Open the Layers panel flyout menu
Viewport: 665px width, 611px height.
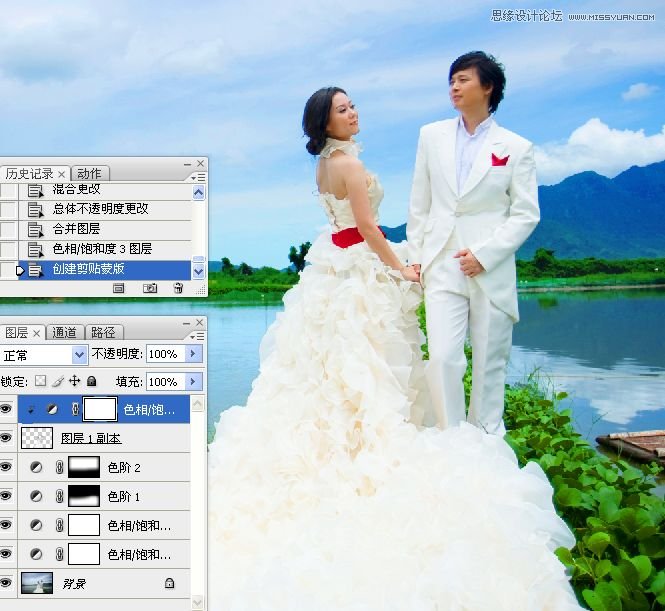click(x=197, y=336)
